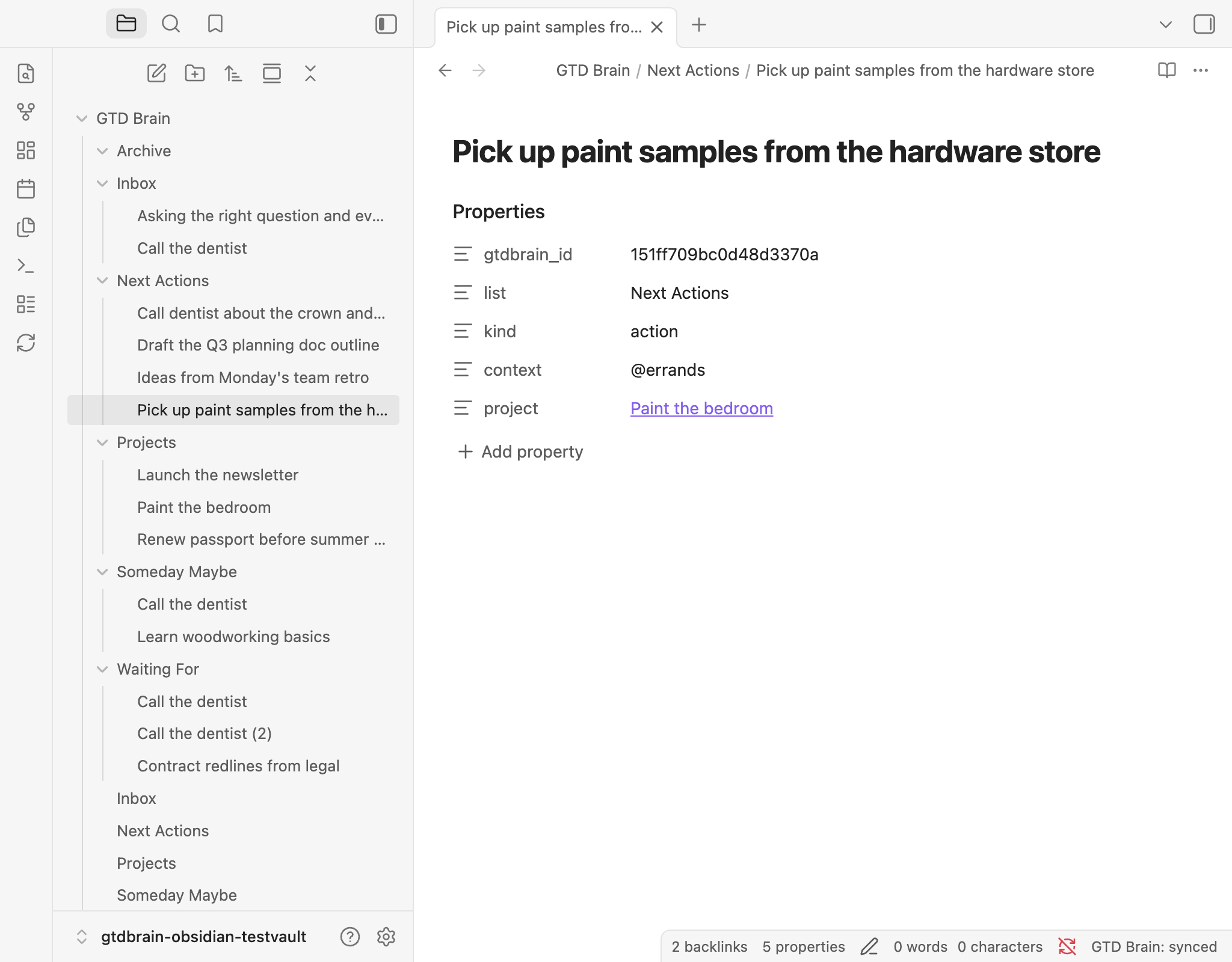Viewport: 1232px width, 962px height.
Task: Collapse the Waiting For folder
Action: click(102, 669)
